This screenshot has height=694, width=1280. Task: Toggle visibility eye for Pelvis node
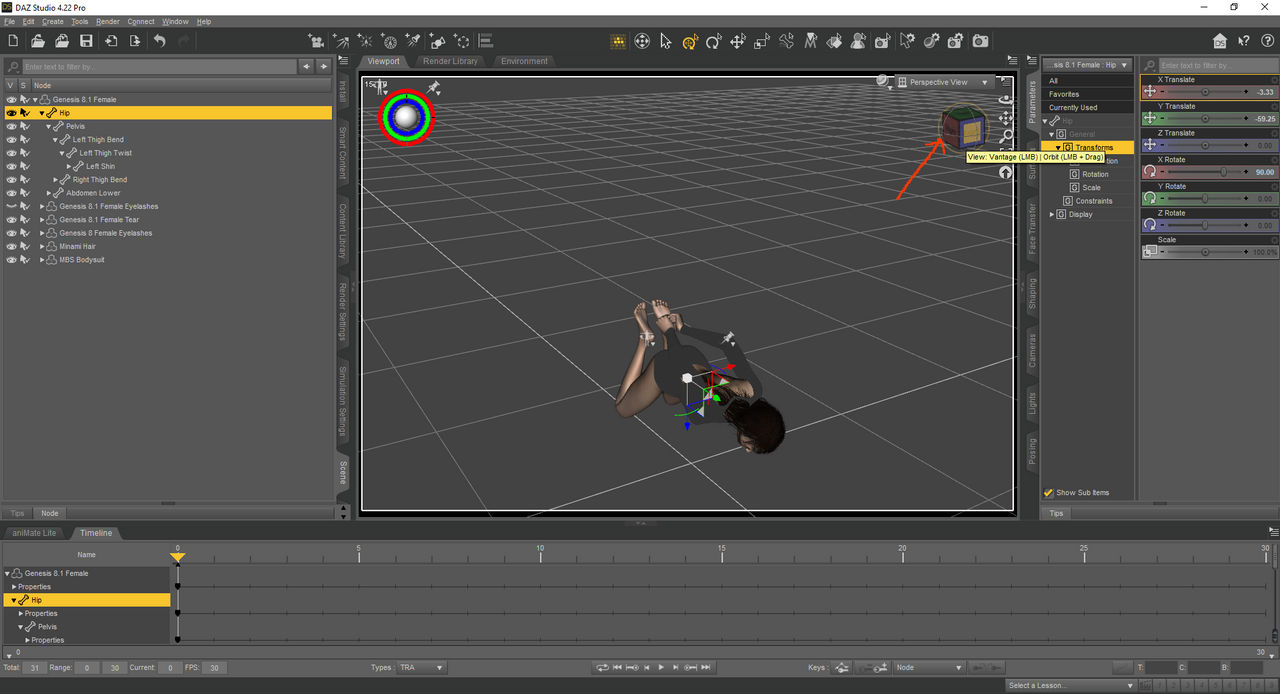pos(11,127)
